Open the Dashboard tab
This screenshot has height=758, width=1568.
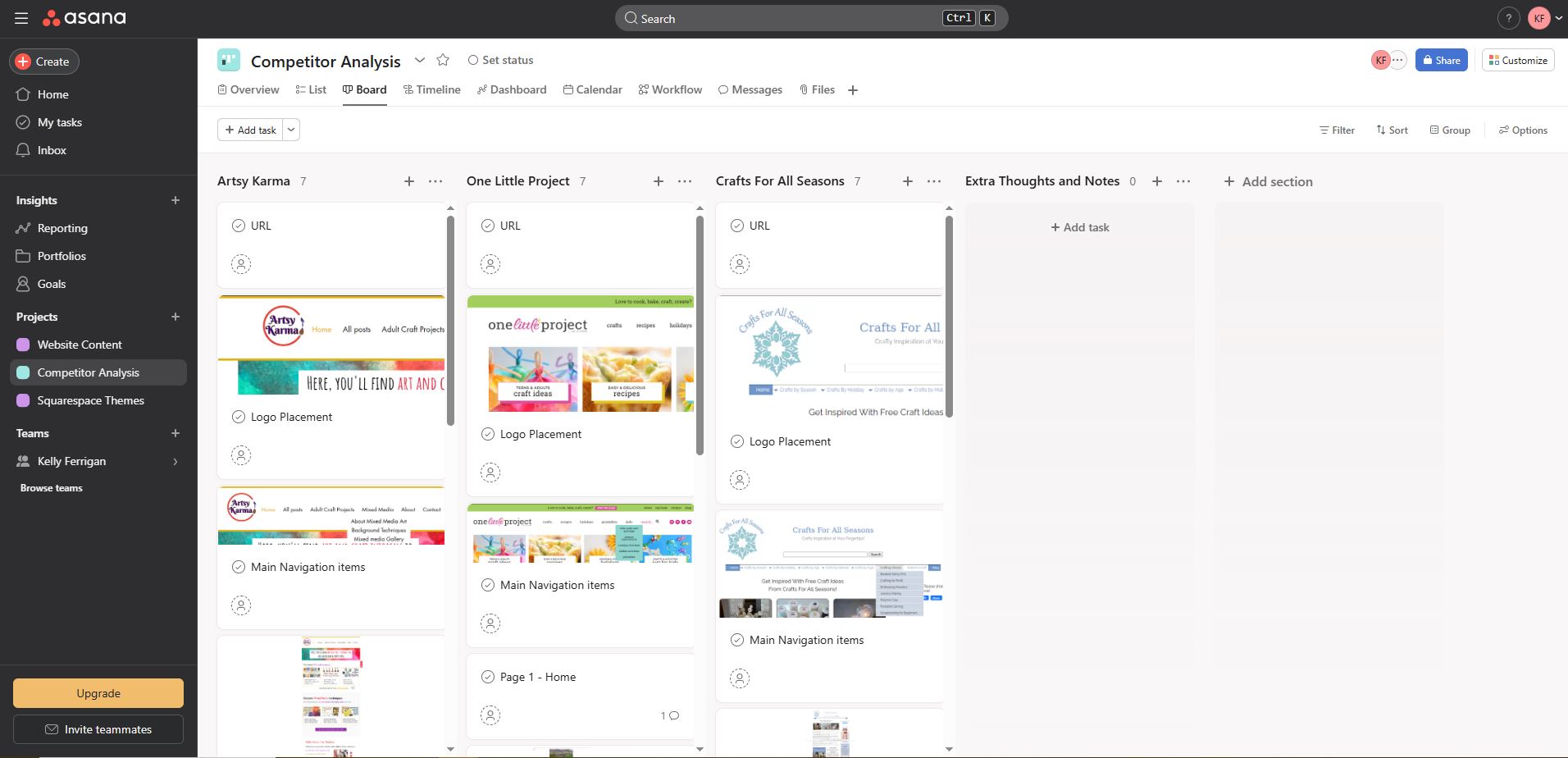pyautogui.click(x=511, y=89)
